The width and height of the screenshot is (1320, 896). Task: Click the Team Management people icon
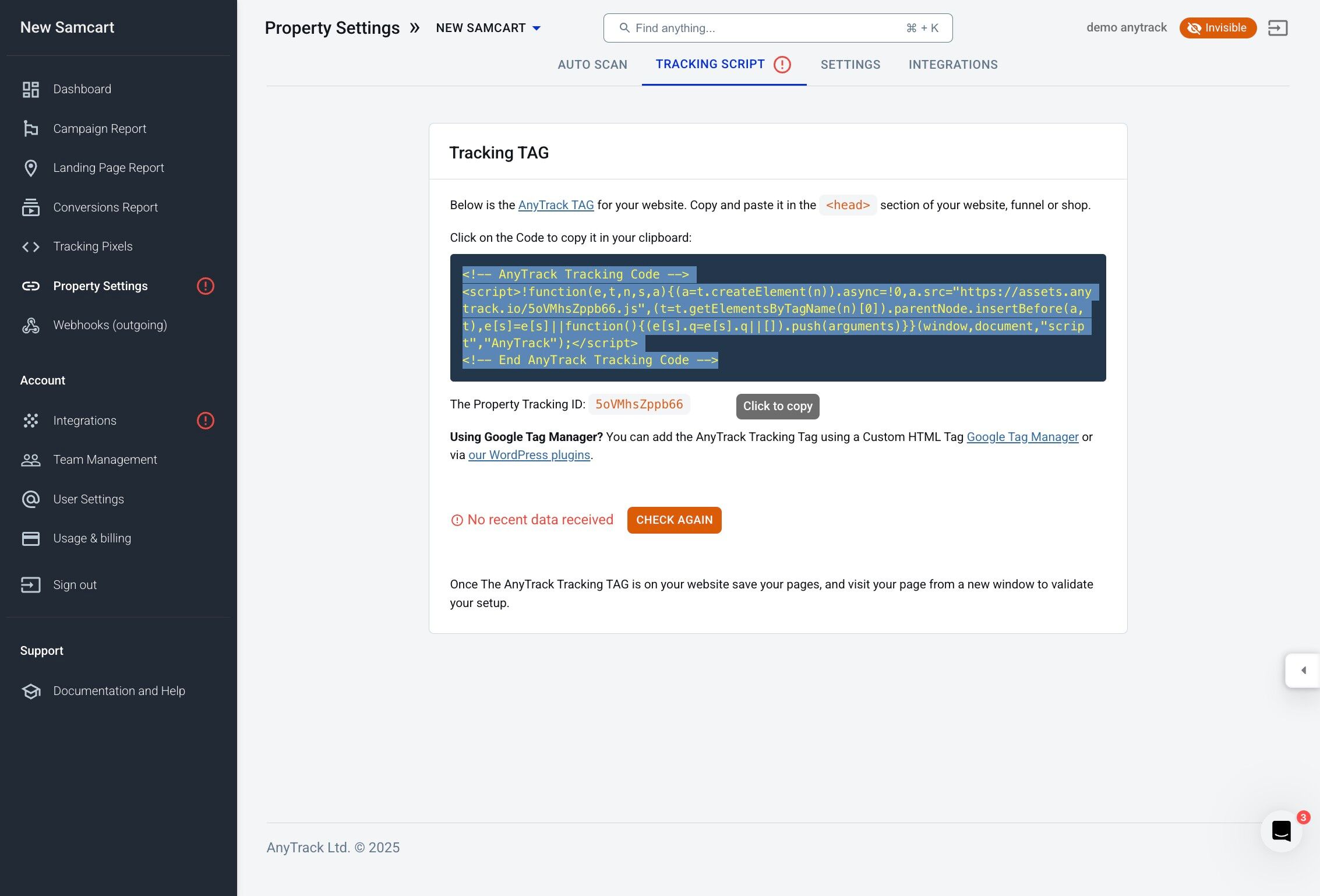(x=30, y=460)
